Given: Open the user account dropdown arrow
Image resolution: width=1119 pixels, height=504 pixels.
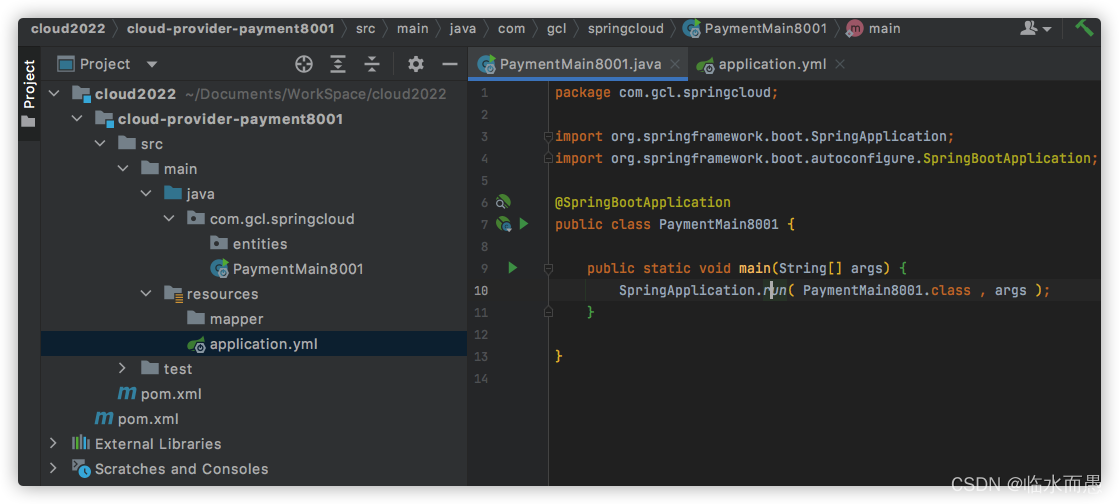Looking at the screenshot, I should 1047,29.
